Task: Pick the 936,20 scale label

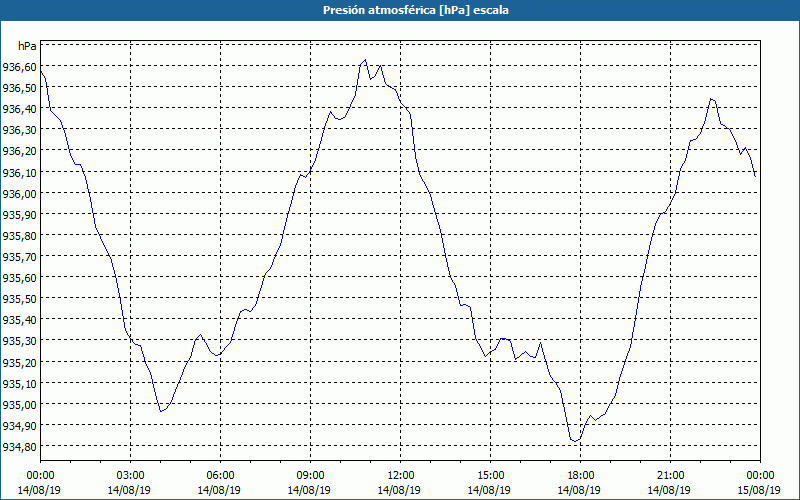Action: (x=19, y=151)
